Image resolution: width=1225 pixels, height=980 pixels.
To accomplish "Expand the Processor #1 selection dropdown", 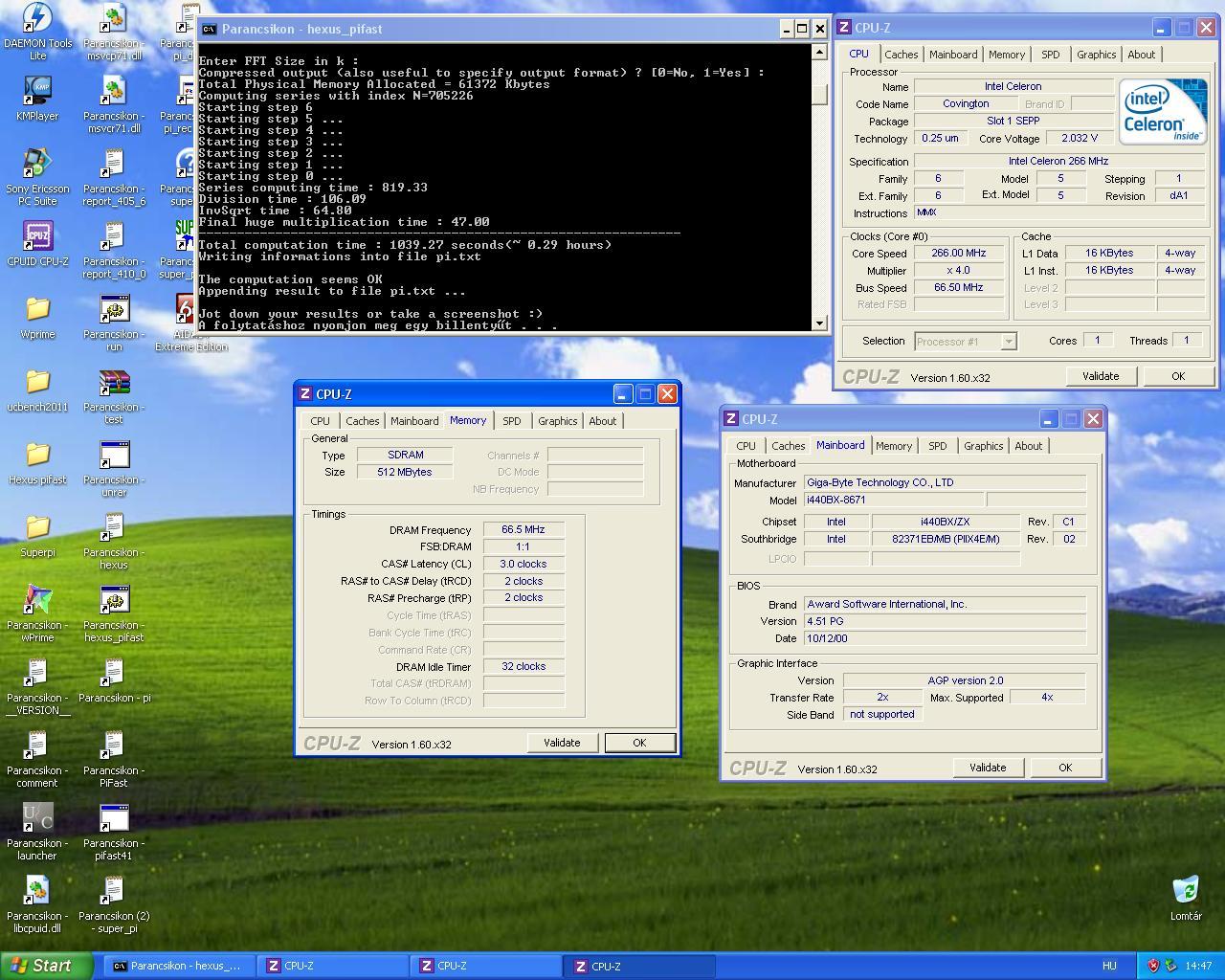I will click(1008, 342).
